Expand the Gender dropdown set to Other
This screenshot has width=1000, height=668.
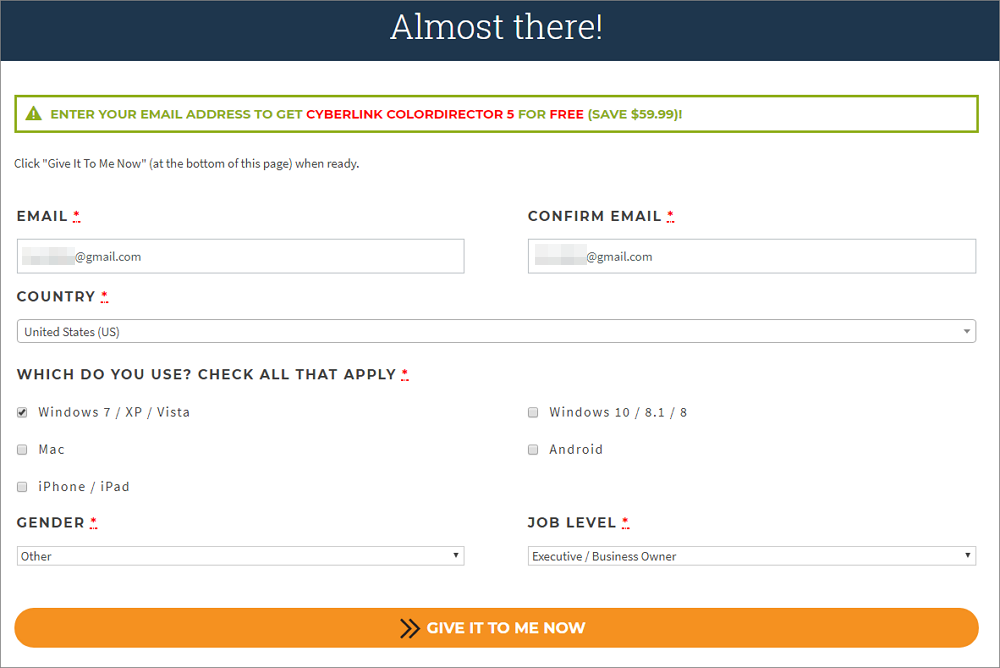[240, 556]
